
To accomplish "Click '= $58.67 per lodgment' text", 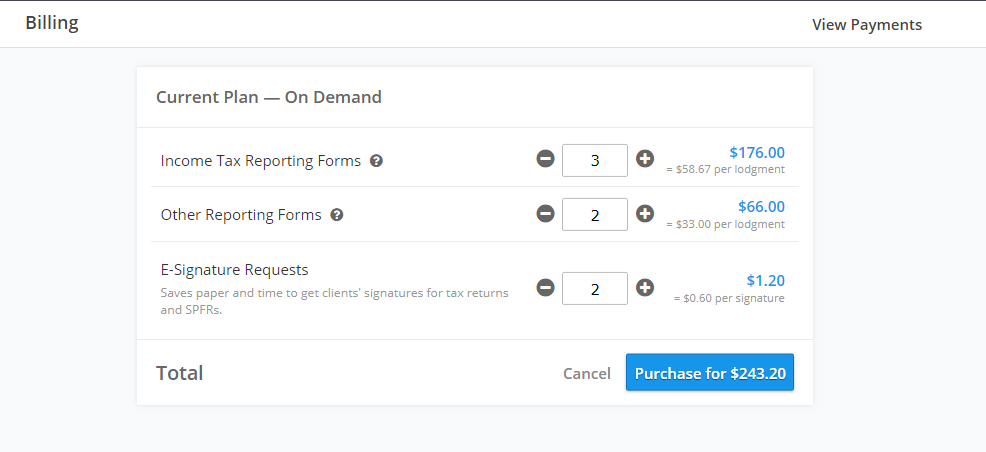I will [x=725, y=170].
